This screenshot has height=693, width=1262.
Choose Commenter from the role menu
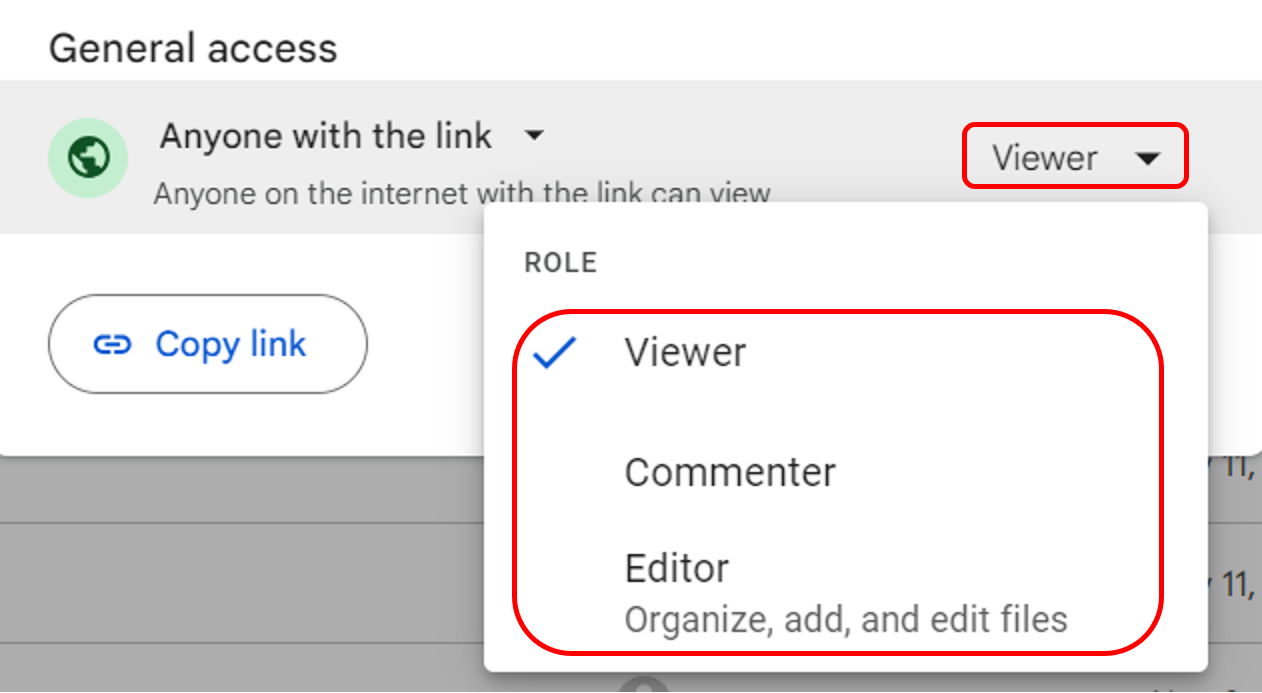pyautogui.click(x=730, y=472)
